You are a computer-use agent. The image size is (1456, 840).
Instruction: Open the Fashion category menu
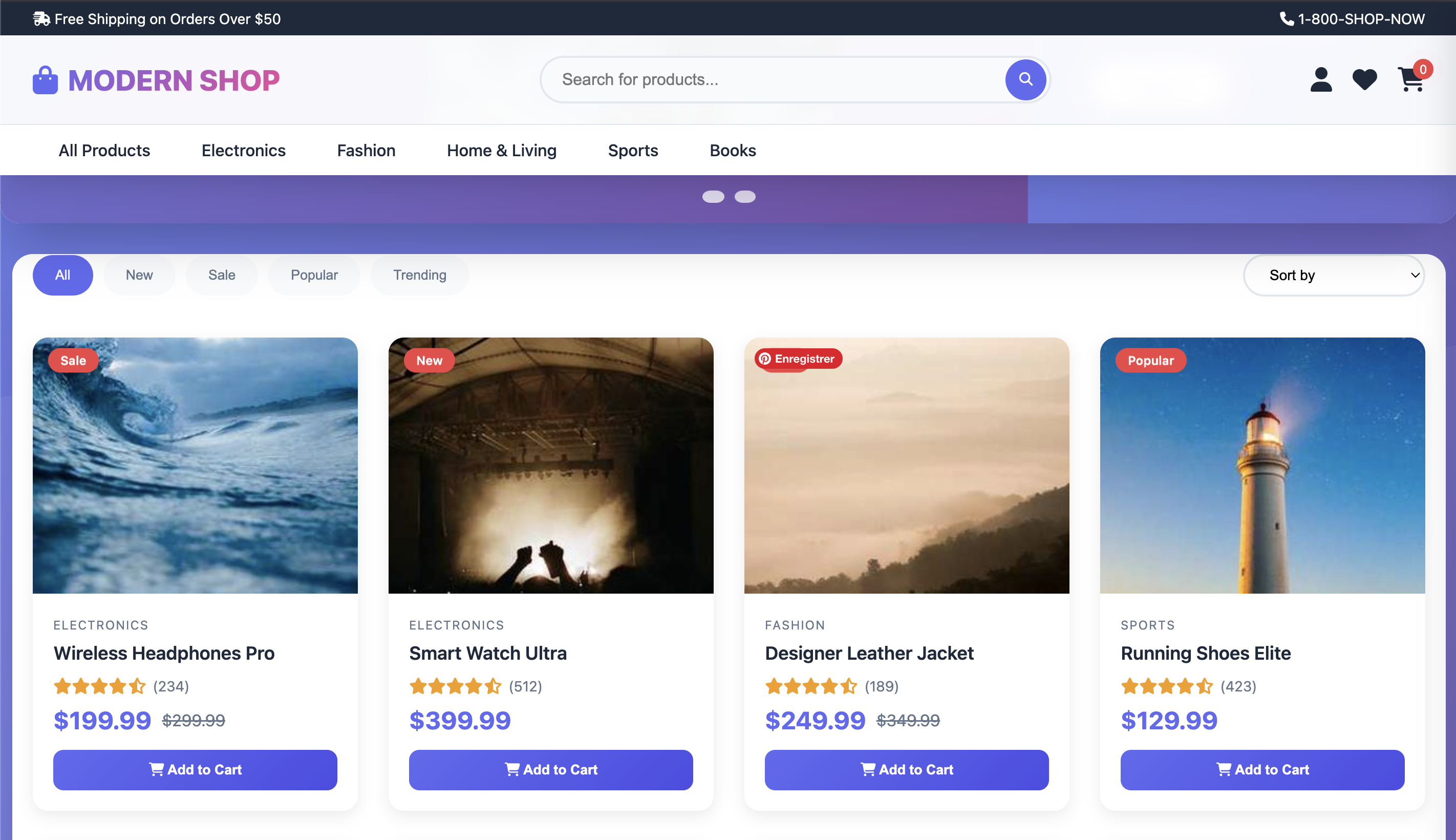pos(366,151)
